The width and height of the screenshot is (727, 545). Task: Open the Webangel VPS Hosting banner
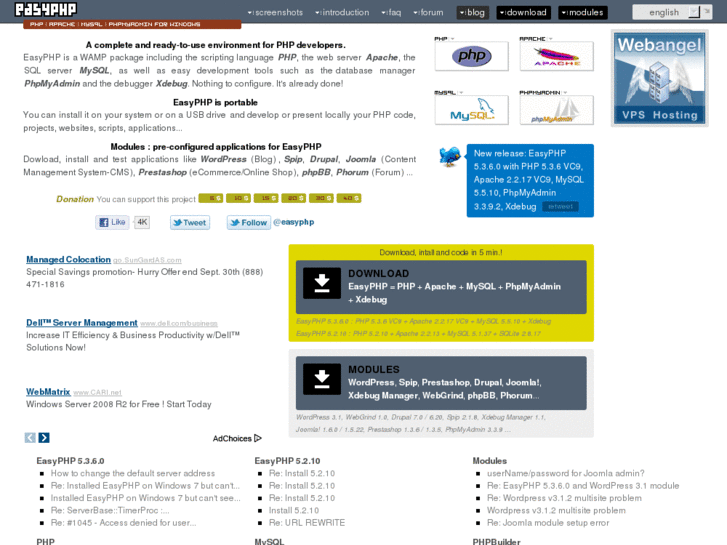(659, 78)
